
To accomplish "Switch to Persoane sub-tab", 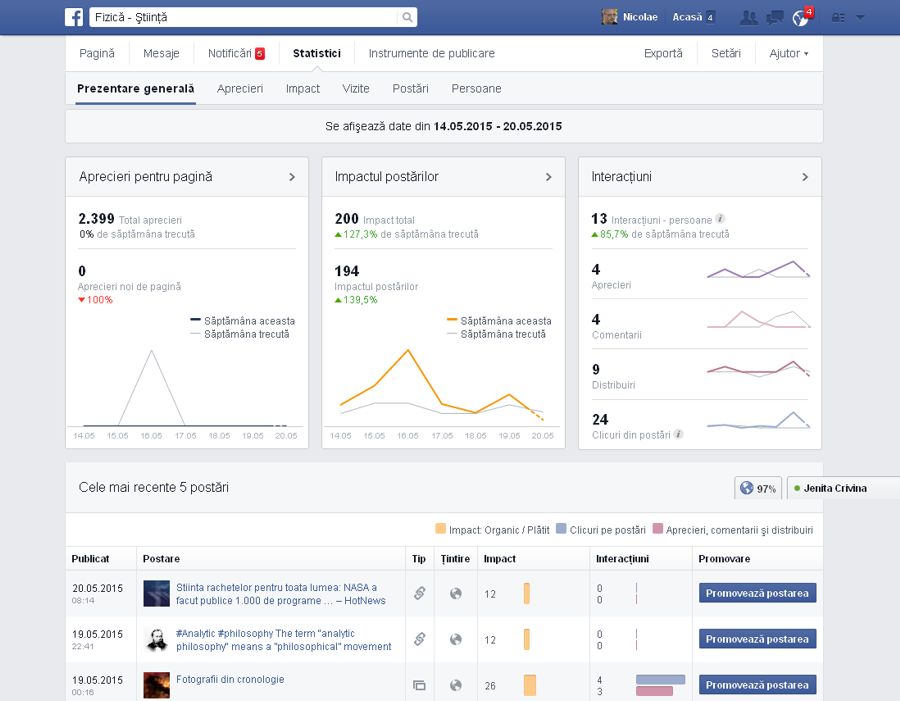I will pyautogui.click(x=476, y=88).
